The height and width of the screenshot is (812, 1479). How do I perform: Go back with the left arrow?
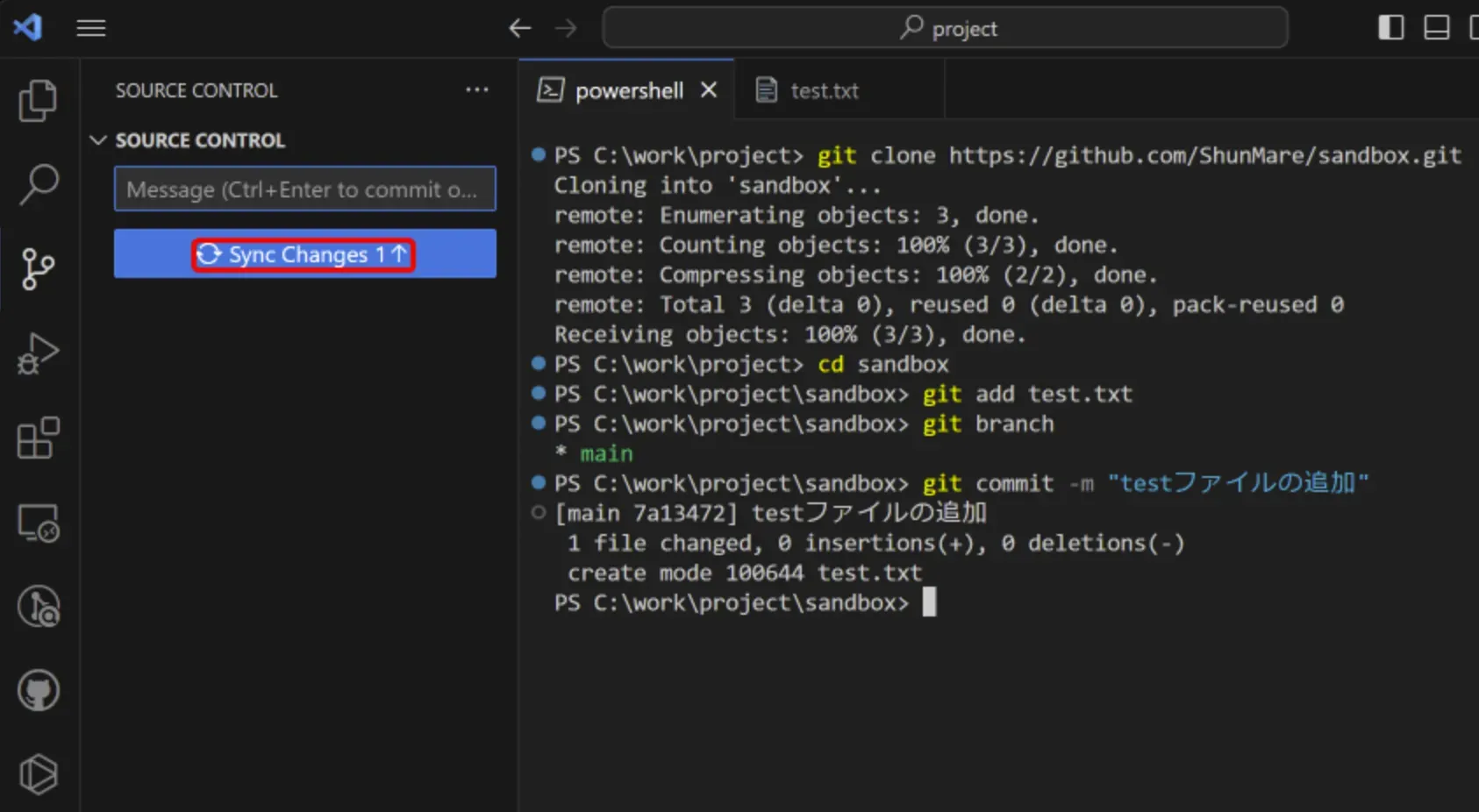pos(520,28)
